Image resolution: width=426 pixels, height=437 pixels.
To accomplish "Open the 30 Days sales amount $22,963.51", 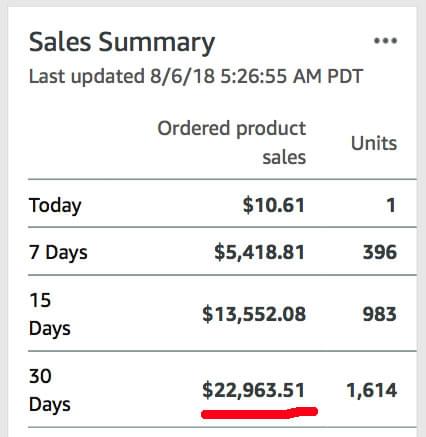I will tap(254, 390).
